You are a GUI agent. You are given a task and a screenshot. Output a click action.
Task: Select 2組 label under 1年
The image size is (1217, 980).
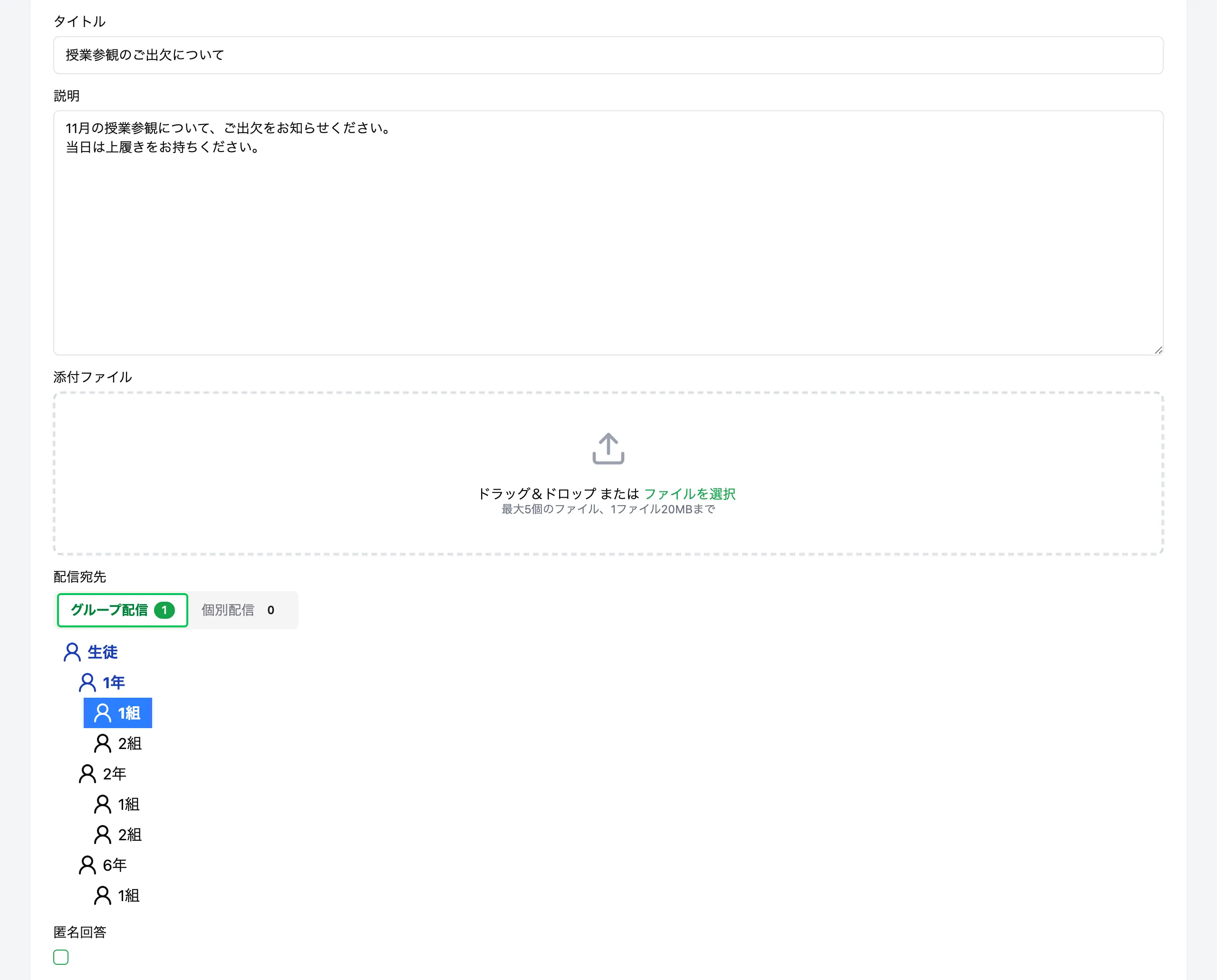pyautogui.click(x=130, y=744)
